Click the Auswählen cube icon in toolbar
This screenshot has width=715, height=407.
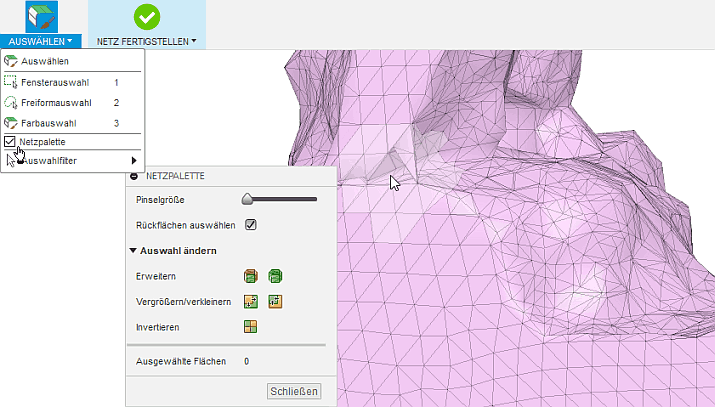(41, 17)
